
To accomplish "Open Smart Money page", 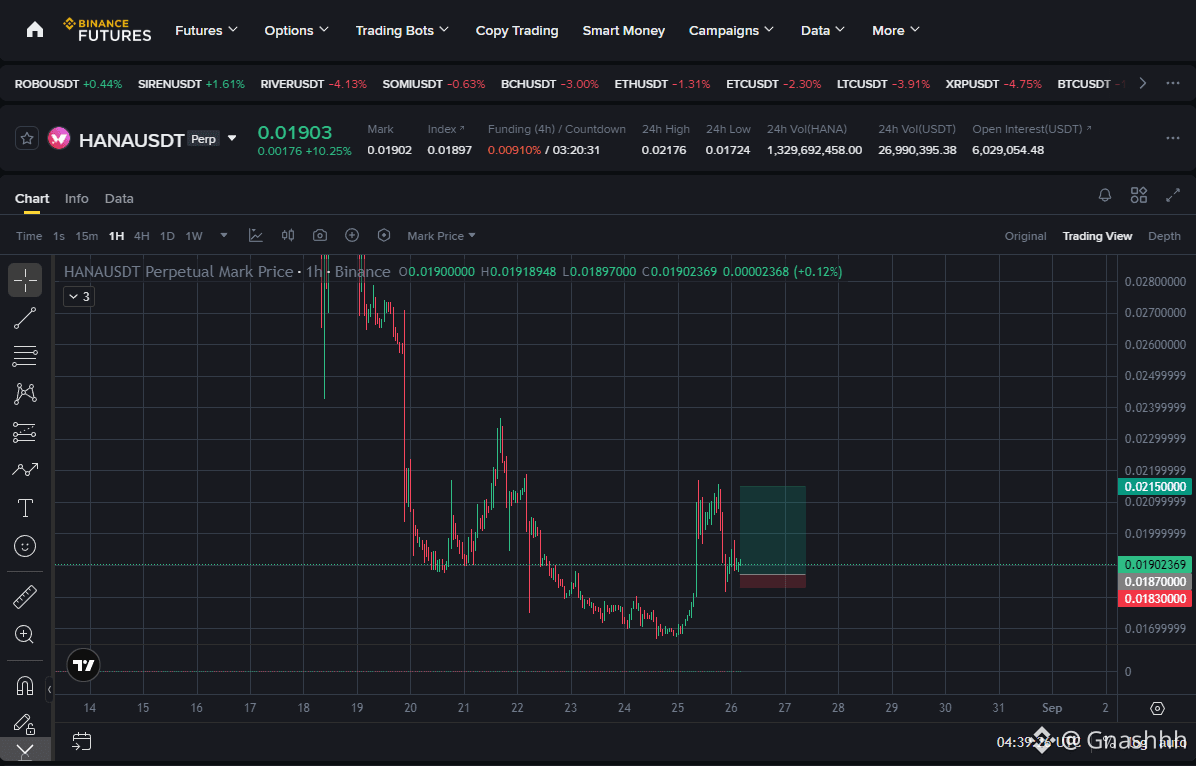I will click(x=624, y=31).
